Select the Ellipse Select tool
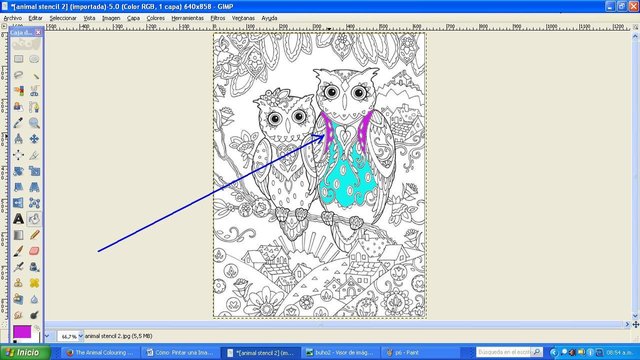The width and height of the screenshot is (640, 360). [x=34, y=59]
